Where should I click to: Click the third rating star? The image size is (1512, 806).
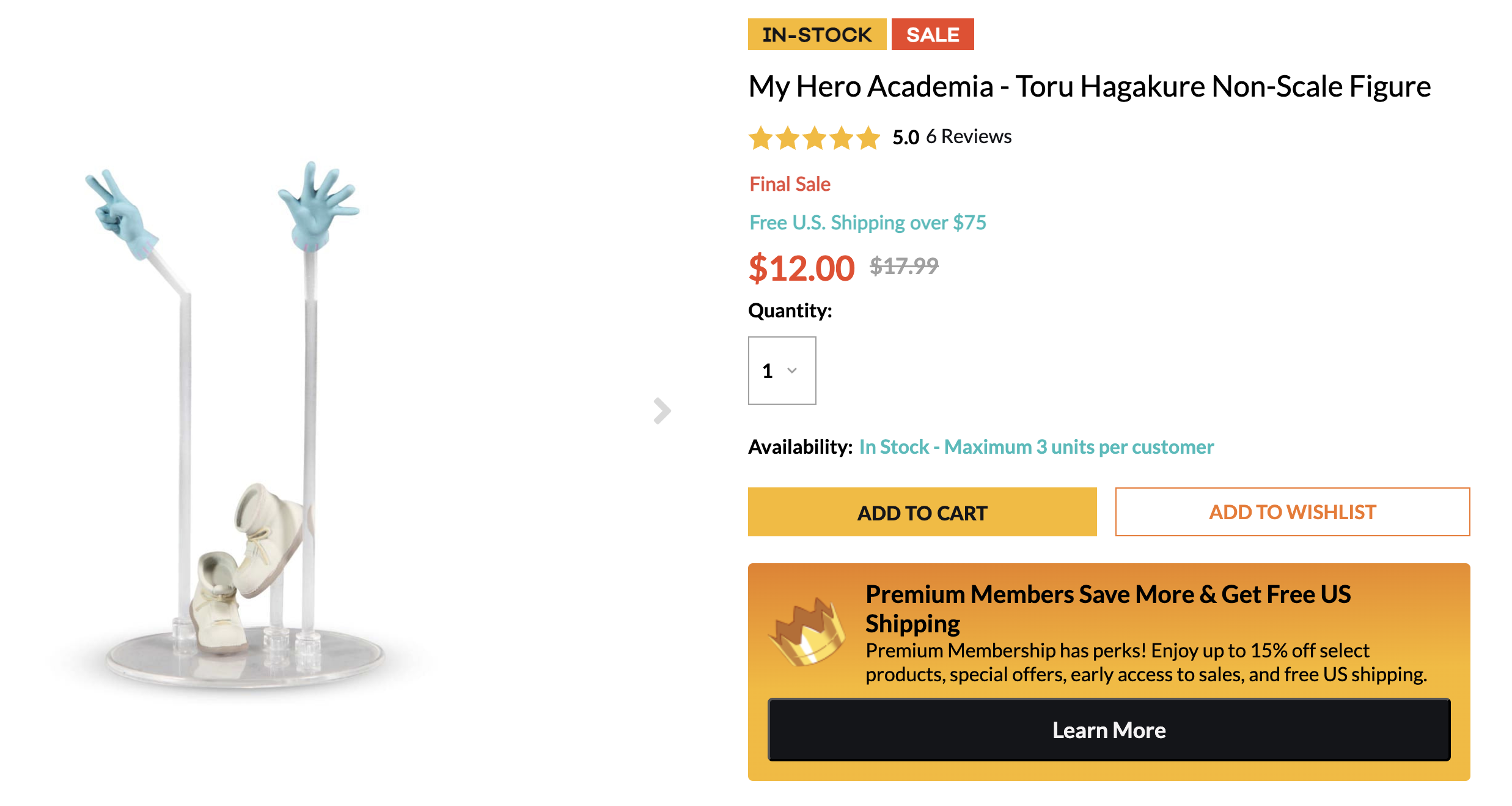tap(815, 138)
